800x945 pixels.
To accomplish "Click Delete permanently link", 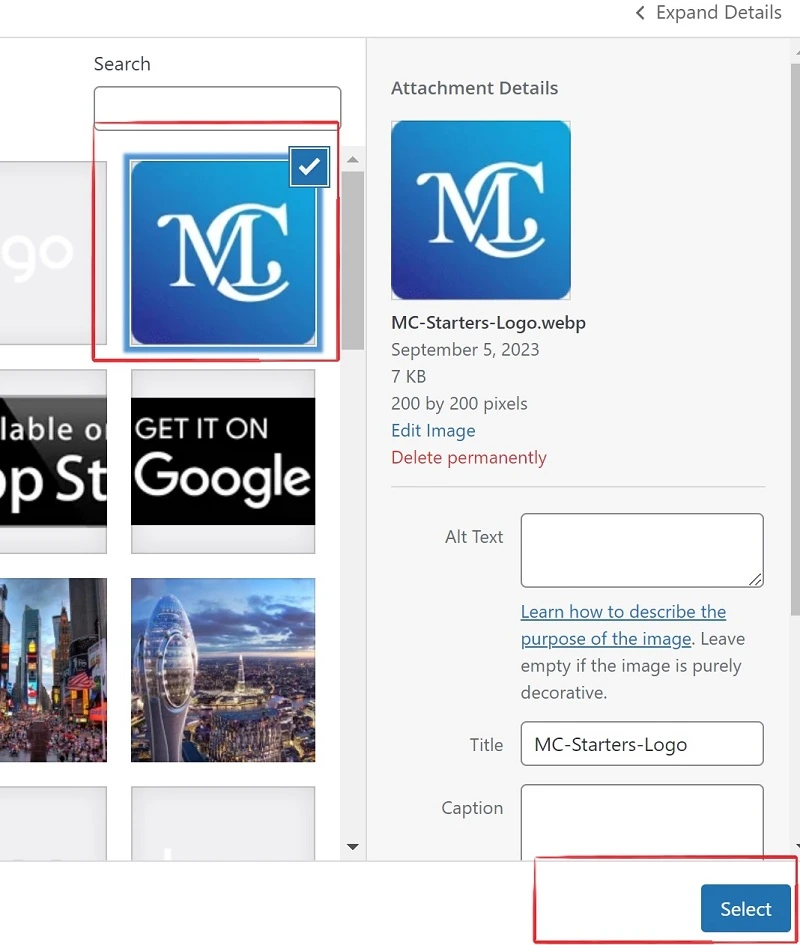I will click(x=468, y=457).
